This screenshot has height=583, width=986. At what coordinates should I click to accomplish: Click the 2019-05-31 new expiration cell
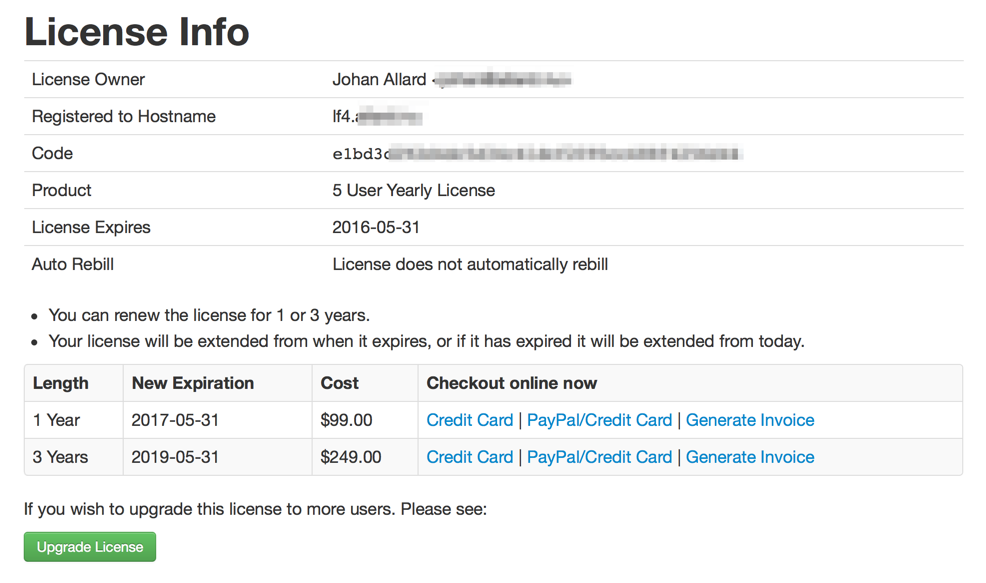point(175,457)
